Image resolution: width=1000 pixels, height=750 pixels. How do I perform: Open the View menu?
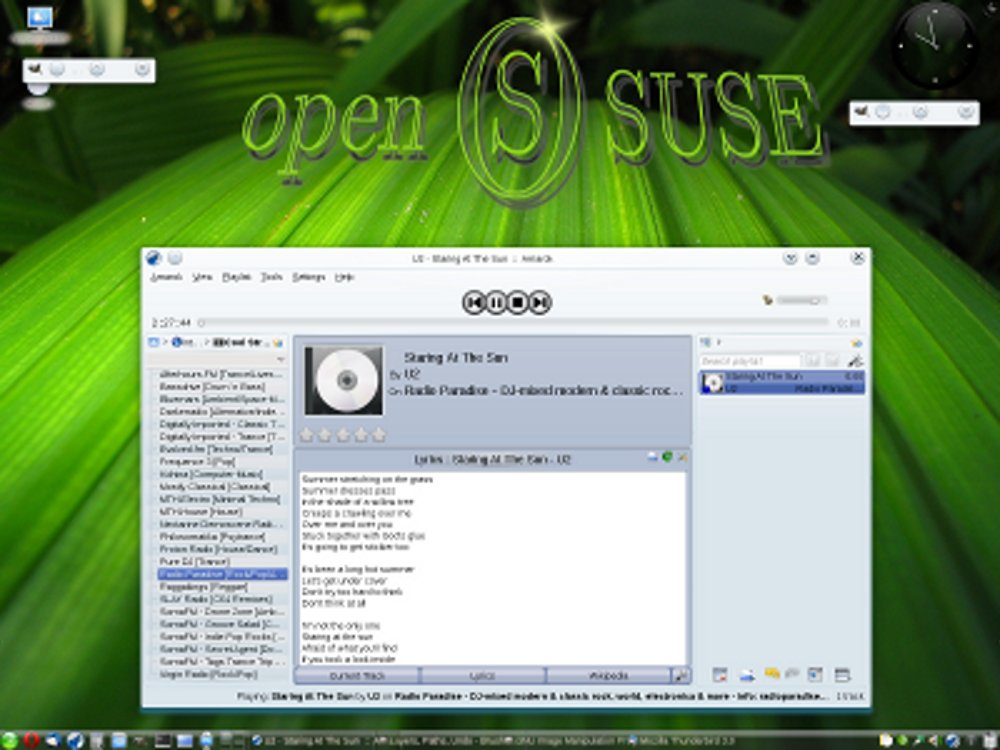click(202, 277)
